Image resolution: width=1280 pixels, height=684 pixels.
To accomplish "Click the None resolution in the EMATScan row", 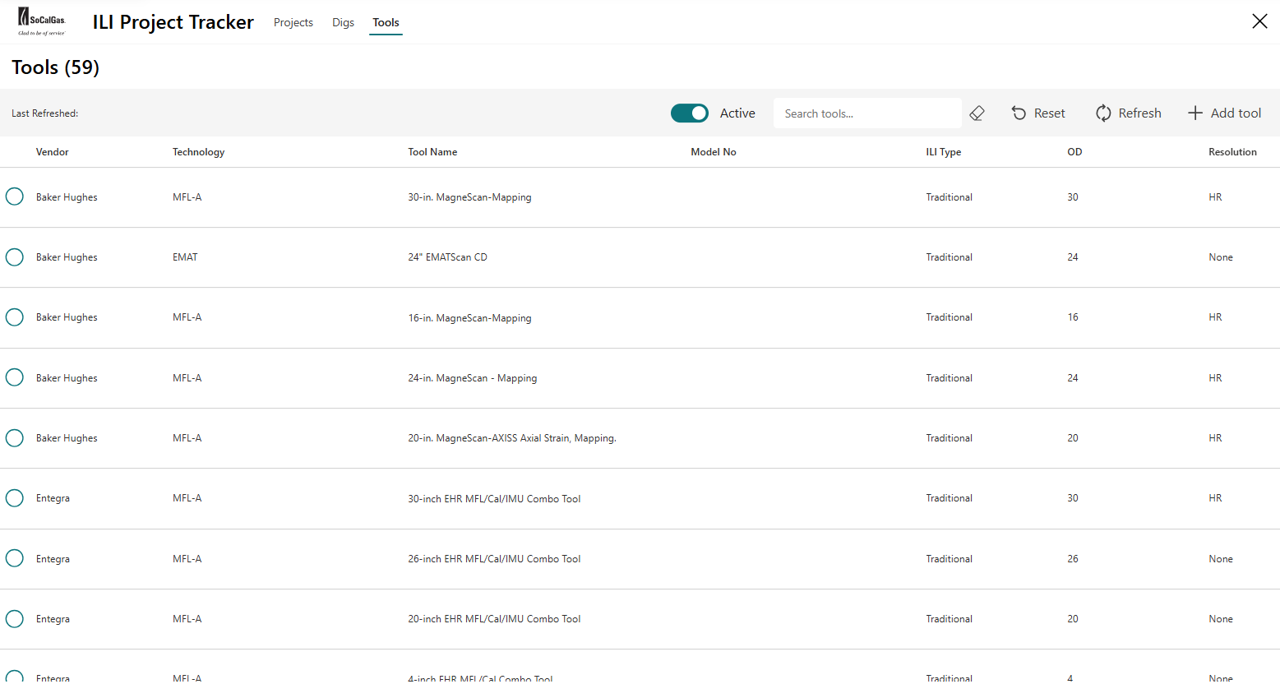I will point(1220,257).
